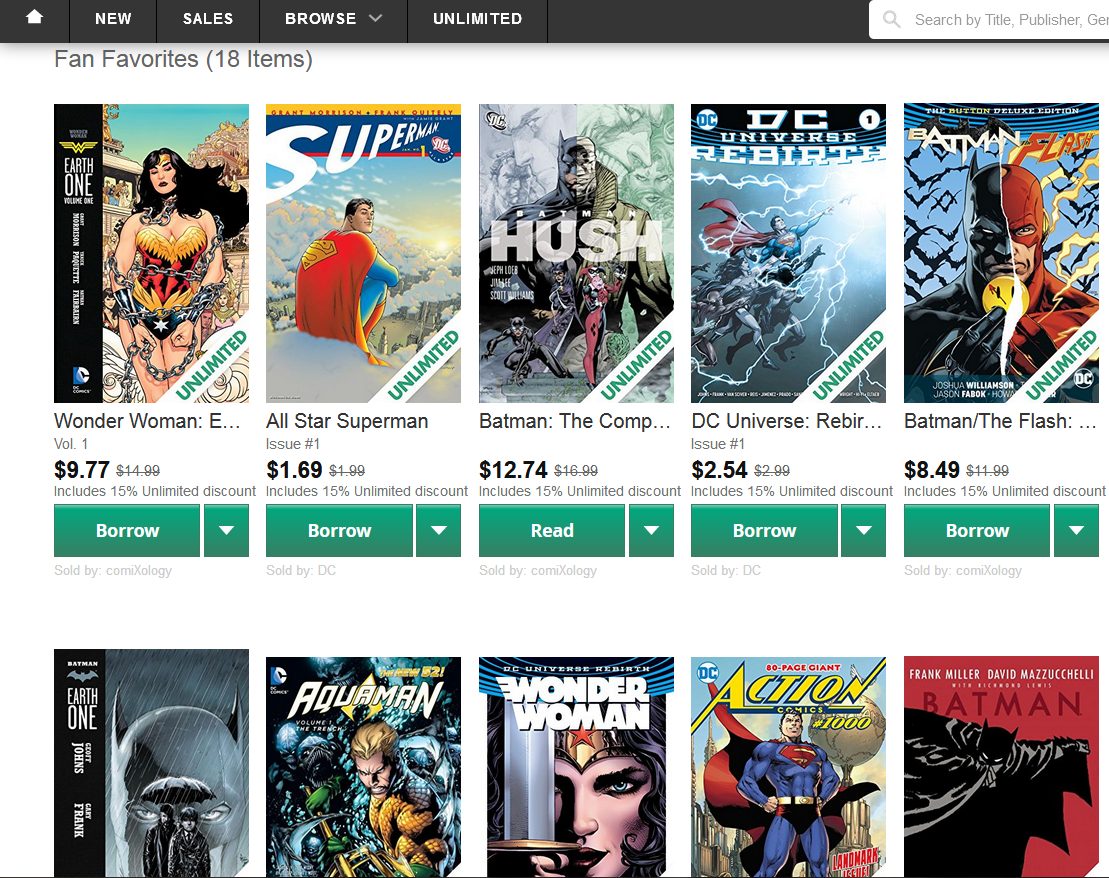Click the struck-through $1.99 price
Viewport: 1109px width, 878px height.
pos(347,470)
